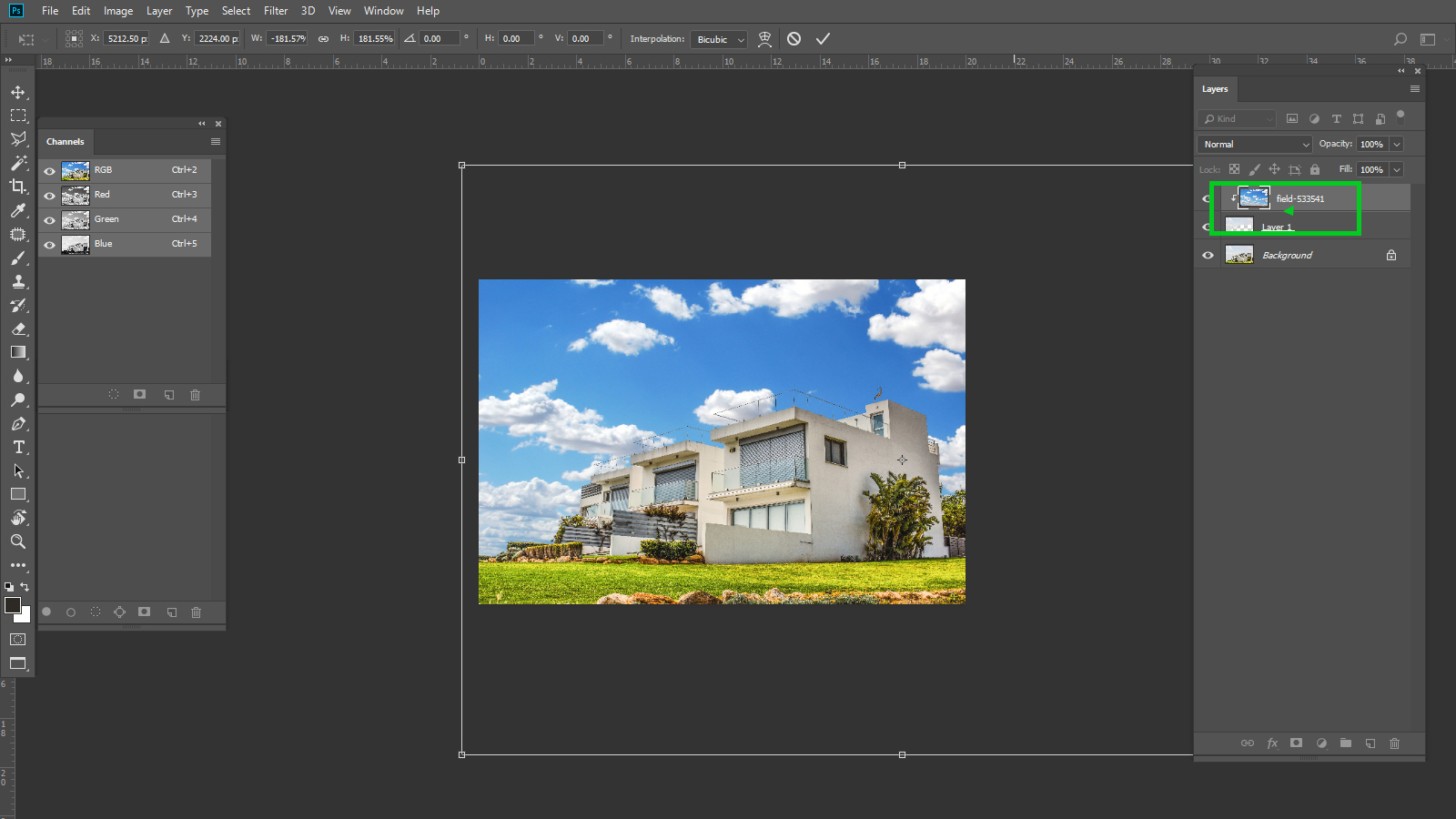Click the foreground color swatch
Screen dimensions: 1456x819
13,603
